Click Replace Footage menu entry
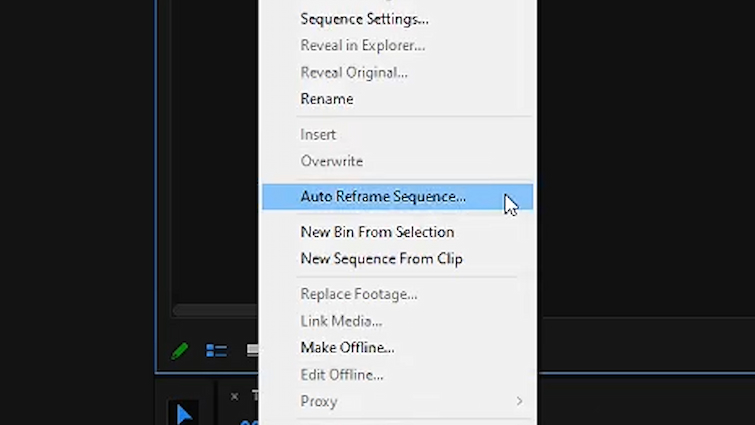755x425 pixels. (359, 294)
